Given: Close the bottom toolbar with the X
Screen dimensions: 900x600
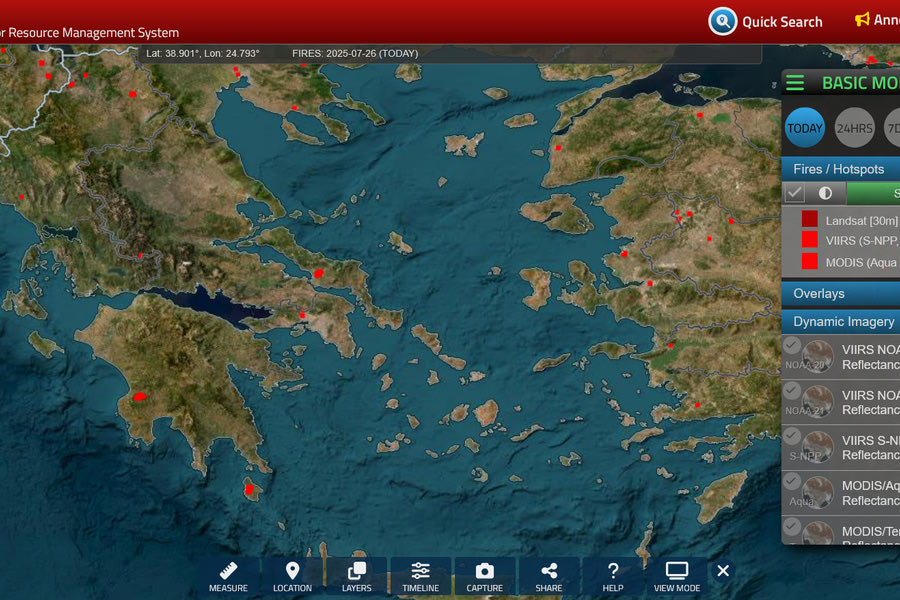Looking at the screenshot, I should tap(723, 571).
